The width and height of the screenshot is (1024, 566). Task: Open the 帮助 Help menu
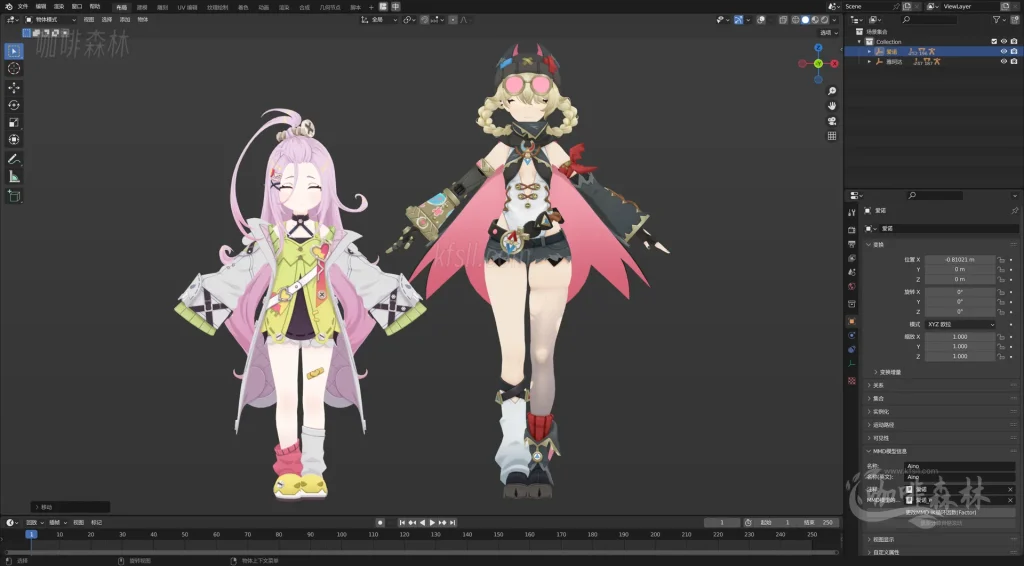[95, 7]
